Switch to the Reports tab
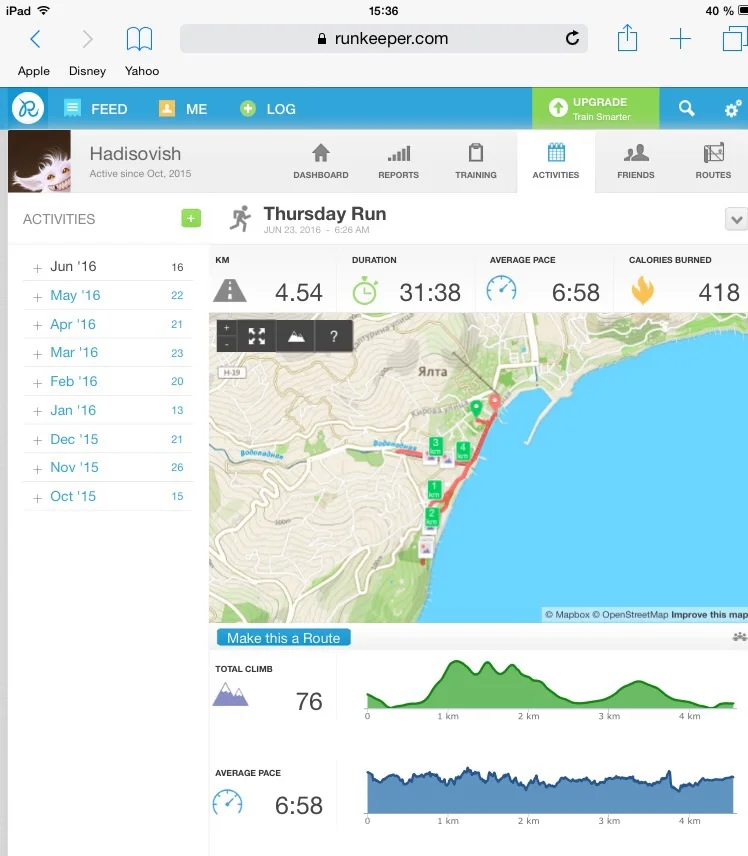 point(399,161)
